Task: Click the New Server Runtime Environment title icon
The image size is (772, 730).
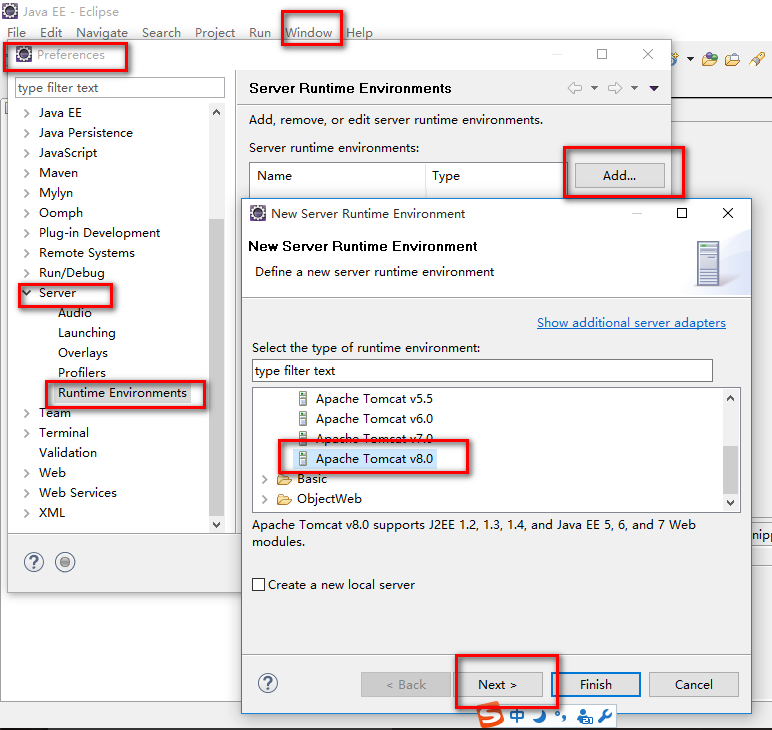Action: (258, 213)
